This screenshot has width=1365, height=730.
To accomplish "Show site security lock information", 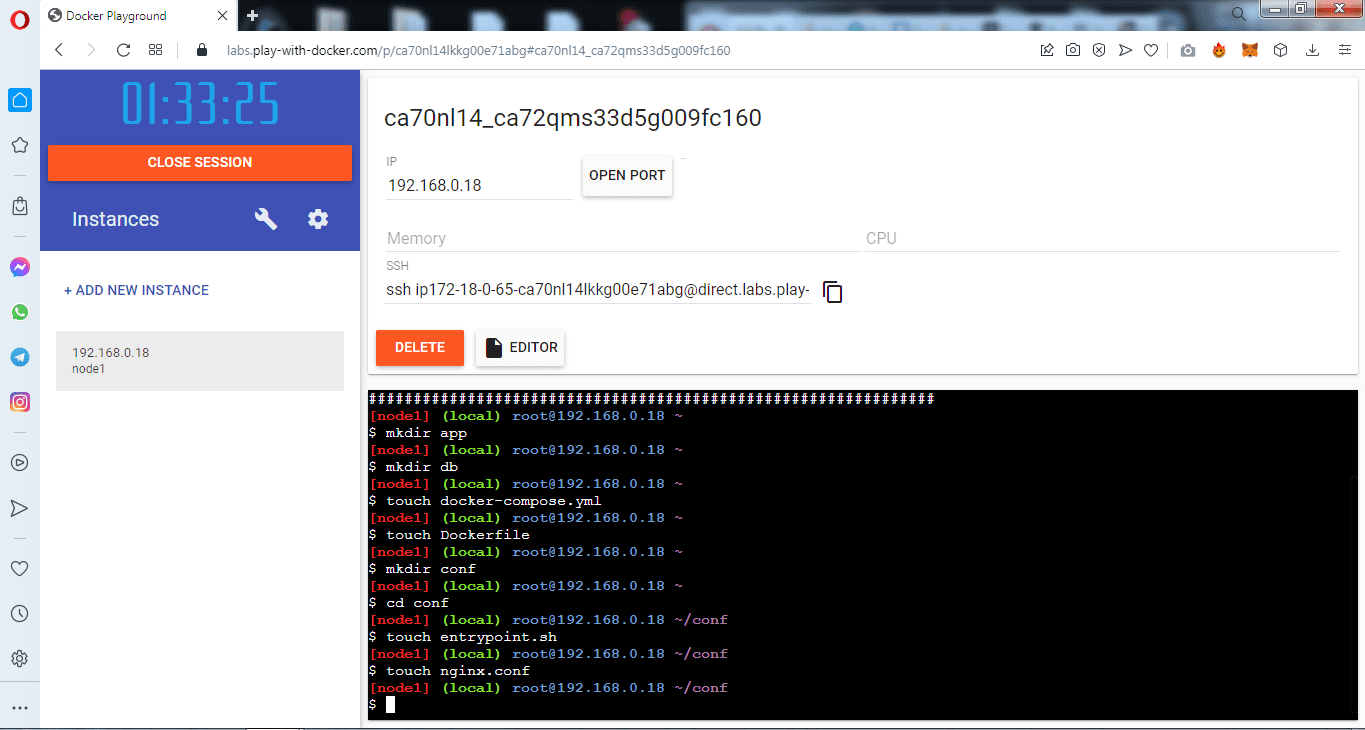I will coord(201,50).
